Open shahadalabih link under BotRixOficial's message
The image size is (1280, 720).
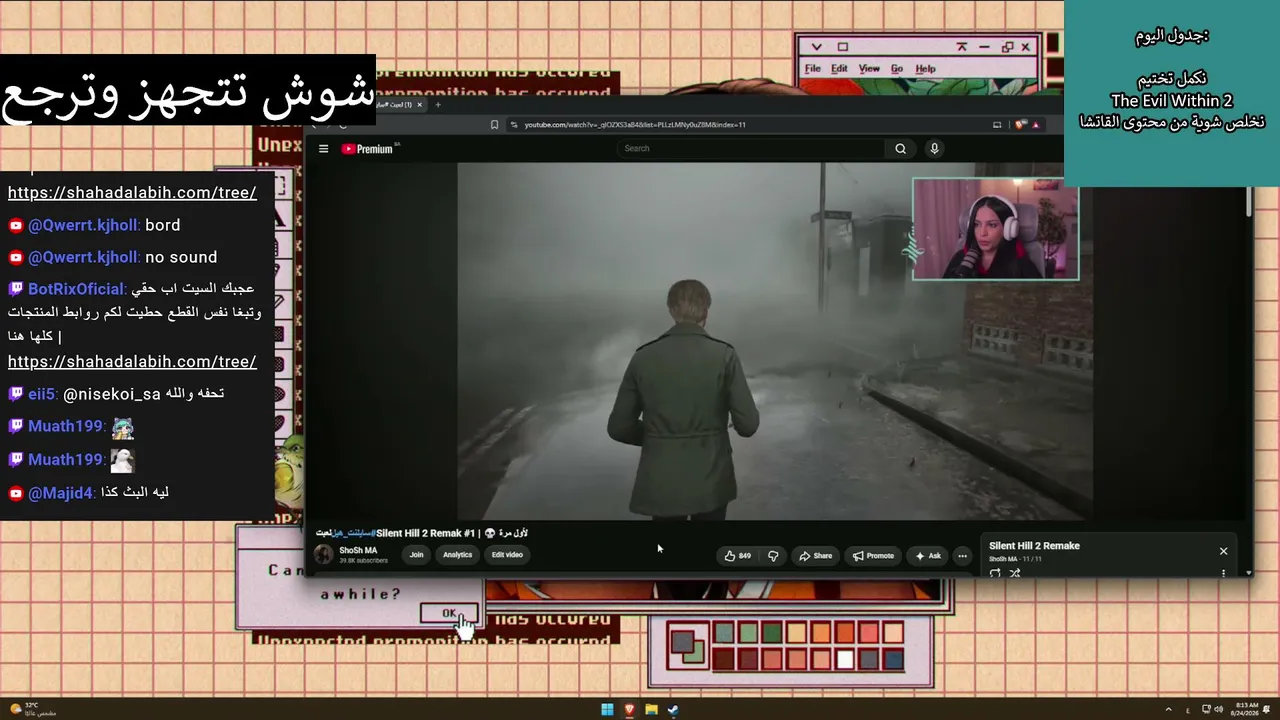(132, 361)
